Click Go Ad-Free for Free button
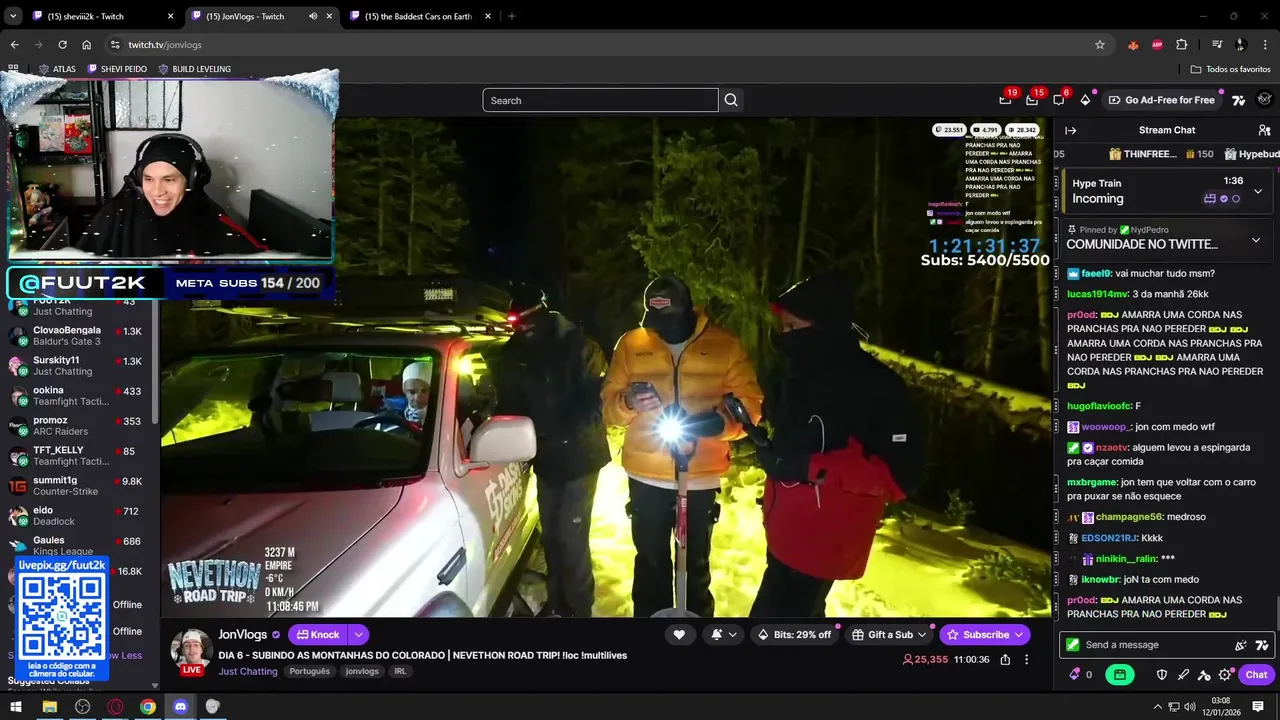 point(1161,100)
